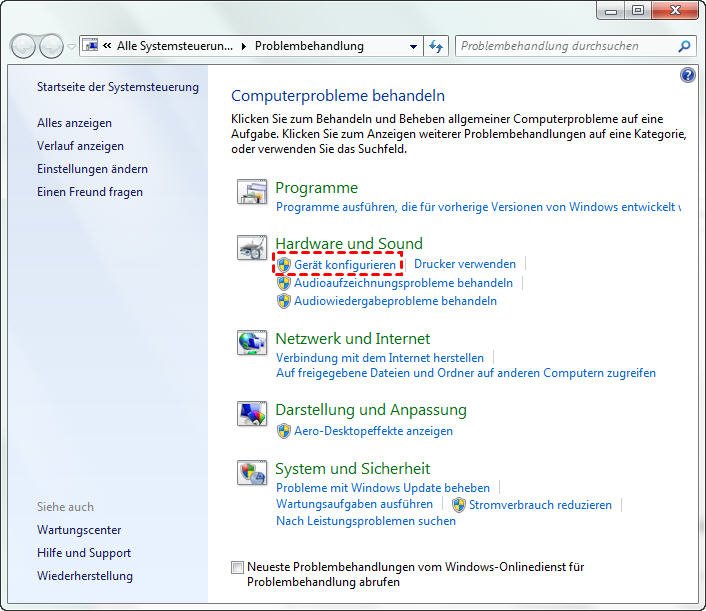
Task: Launch Drucker verwenden troubleshooter
Action: click(x=465, y=264)
